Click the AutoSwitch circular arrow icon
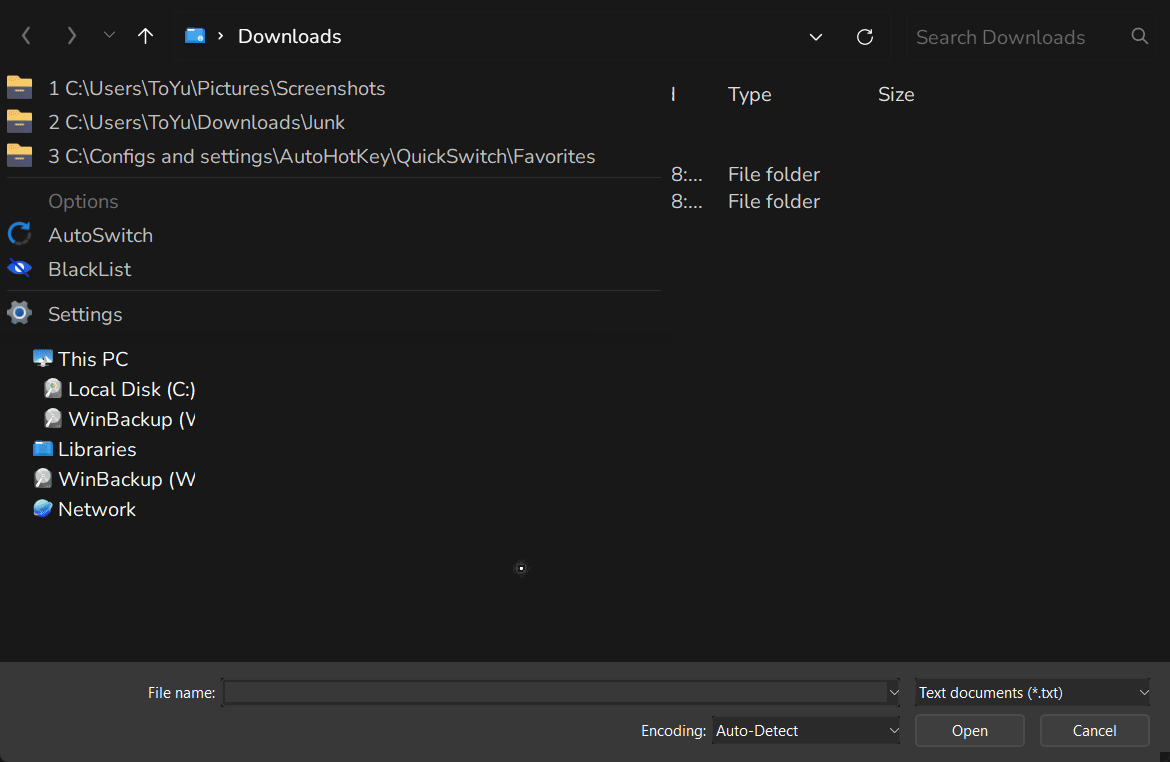Viewport: 1170px width, 762px height. [x=19, y=234]
